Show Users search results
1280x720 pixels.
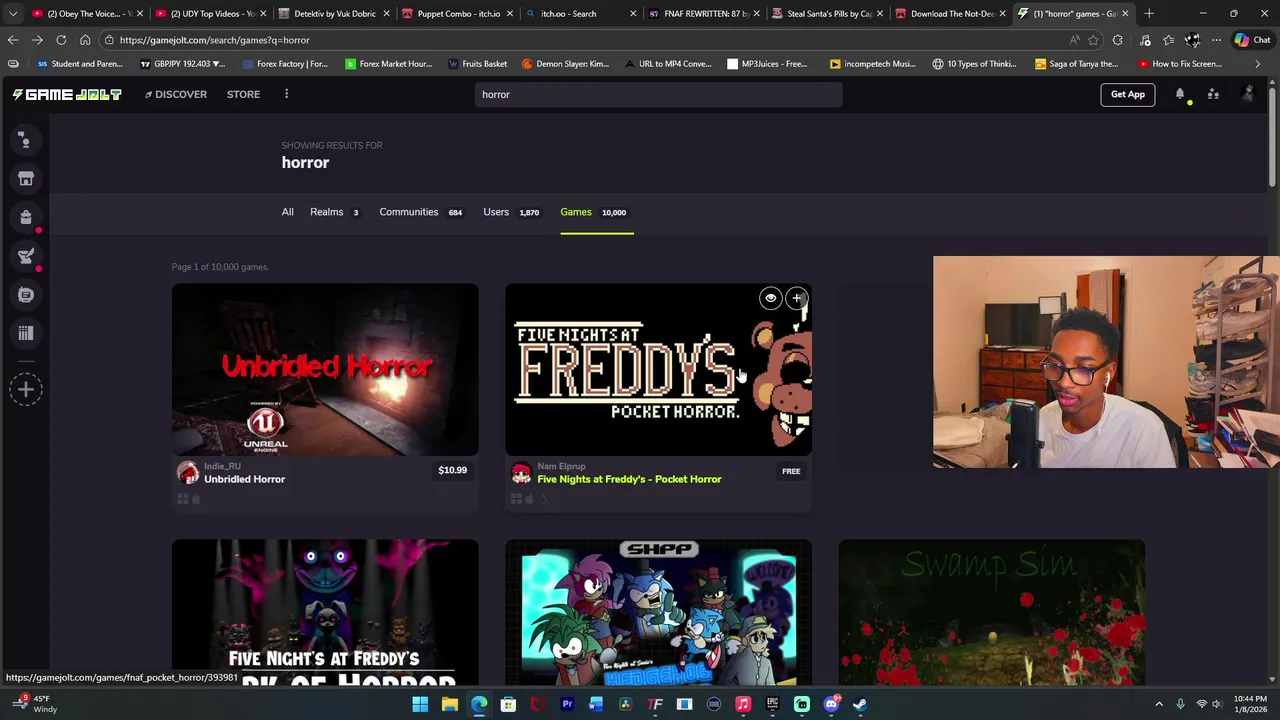[x=511, y=212]
